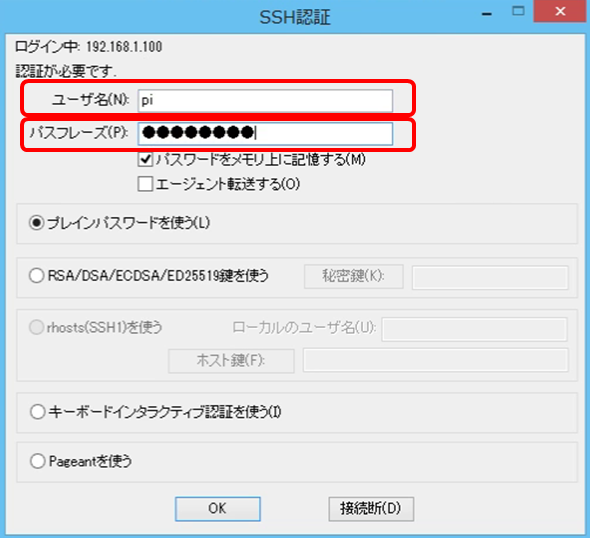Image resolution: width=590 pixels, height=538 pixels.
Task: Maximize the SSH認証 dialog window
Action: (x=518, y=11)
